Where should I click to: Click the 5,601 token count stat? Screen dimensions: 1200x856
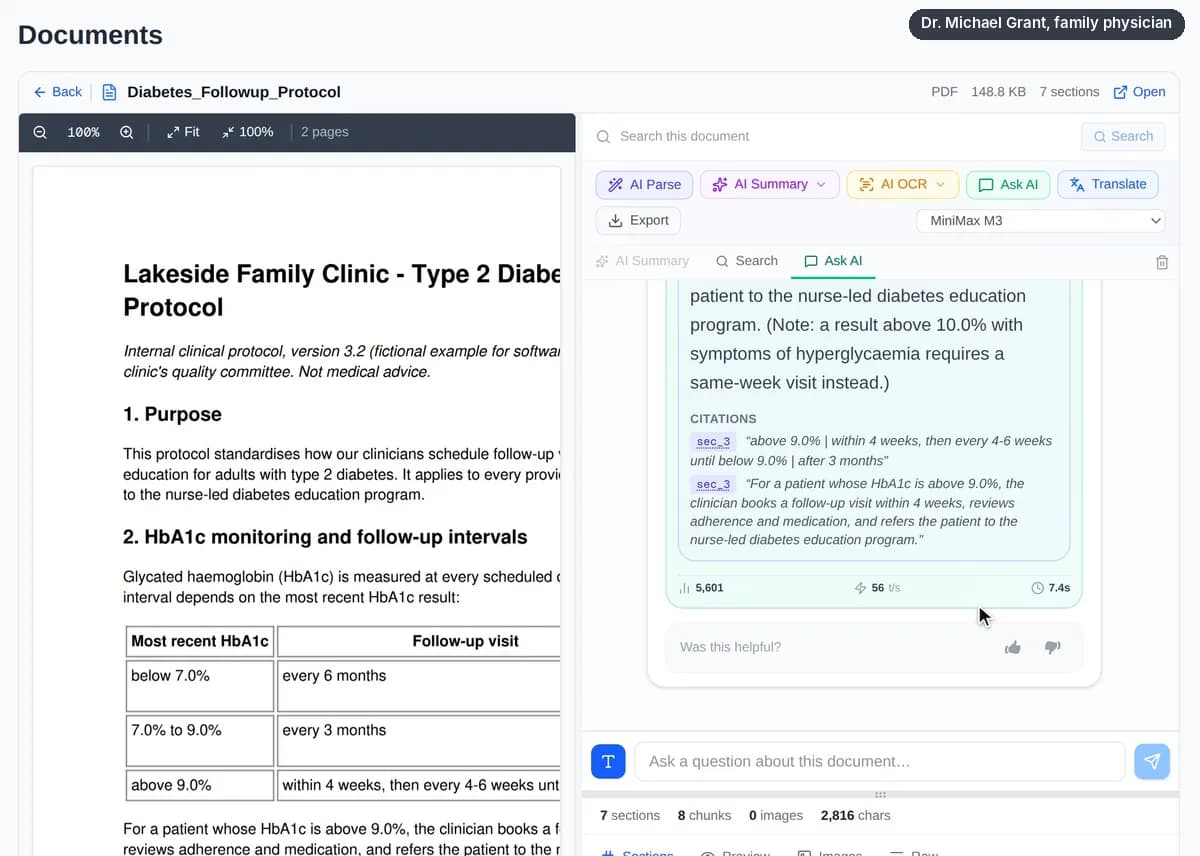701,588
